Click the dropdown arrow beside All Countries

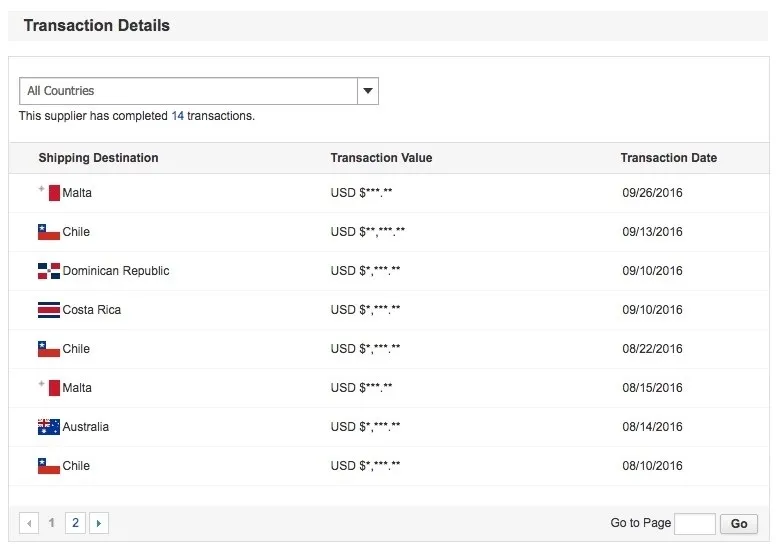pos(368,91)
